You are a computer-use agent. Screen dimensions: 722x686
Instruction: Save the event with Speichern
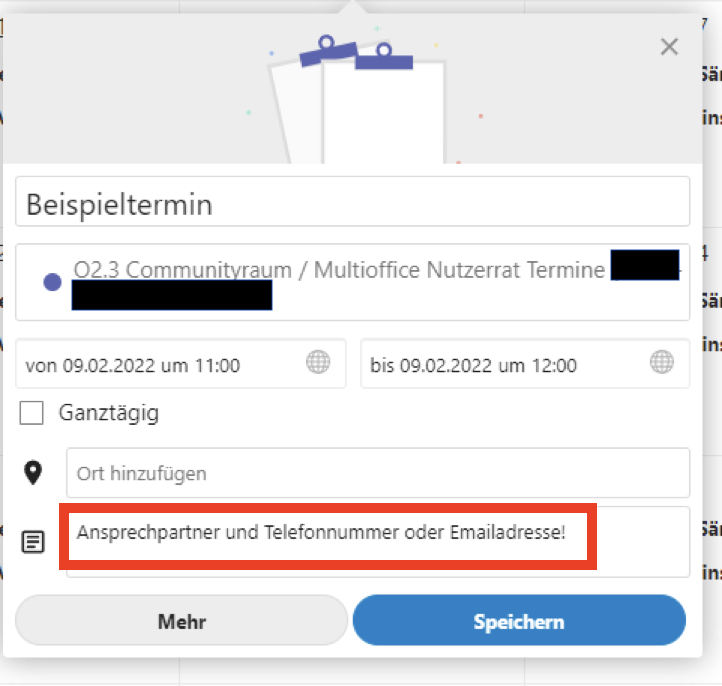[519, 621]
